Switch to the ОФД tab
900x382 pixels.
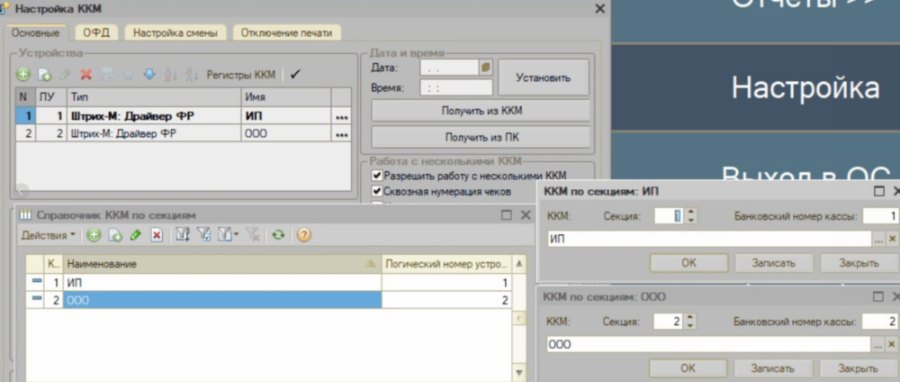[96, 33]
